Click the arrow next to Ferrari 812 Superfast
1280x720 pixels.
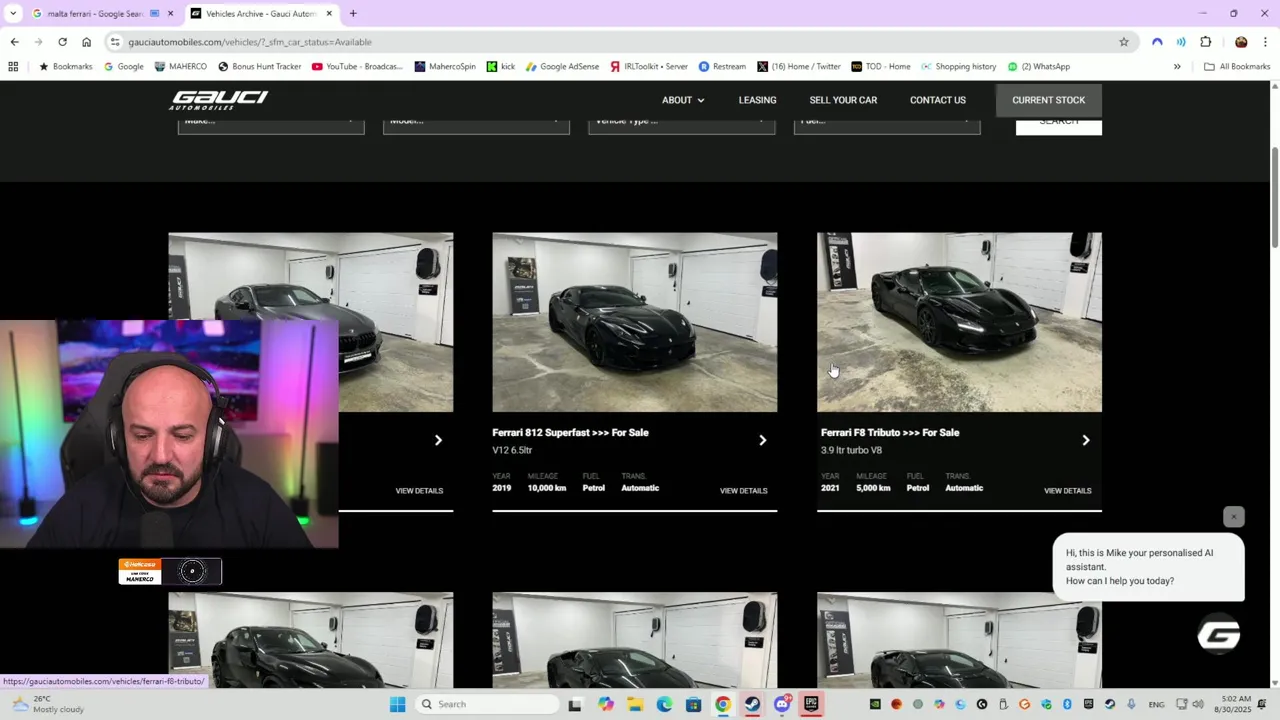pyautogui.click(x=762, y=440)
